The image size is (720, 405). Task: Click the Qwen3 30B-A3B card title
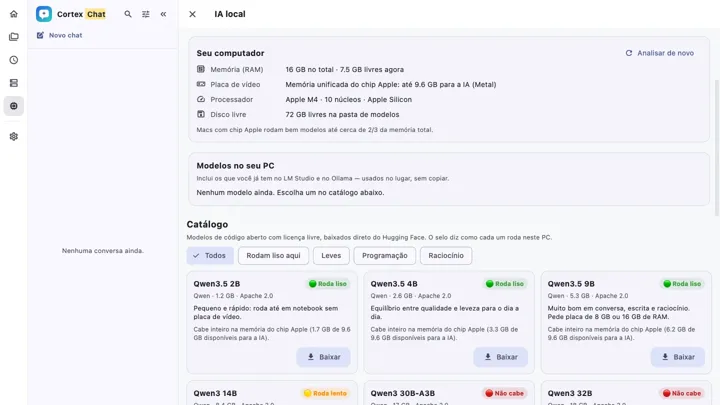403,394
